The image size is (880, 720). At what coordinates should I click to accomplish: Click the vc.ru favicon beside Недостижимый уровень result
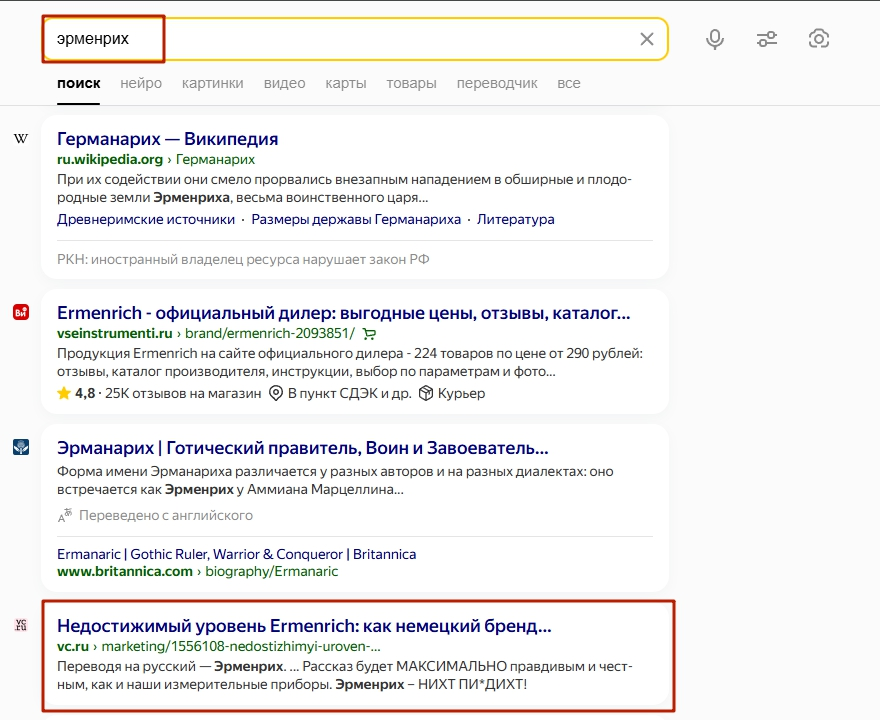click(x=21, y=625)
